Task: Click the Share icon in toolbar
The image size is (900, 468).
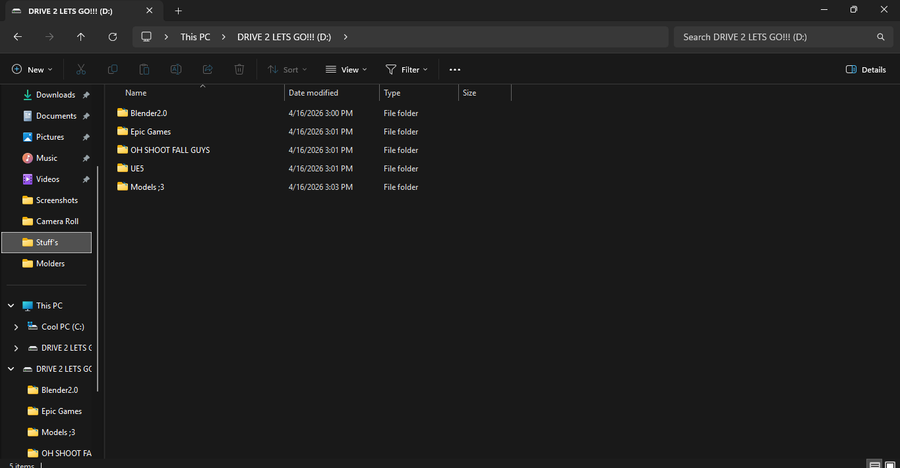Action: (x=208, y=70)
